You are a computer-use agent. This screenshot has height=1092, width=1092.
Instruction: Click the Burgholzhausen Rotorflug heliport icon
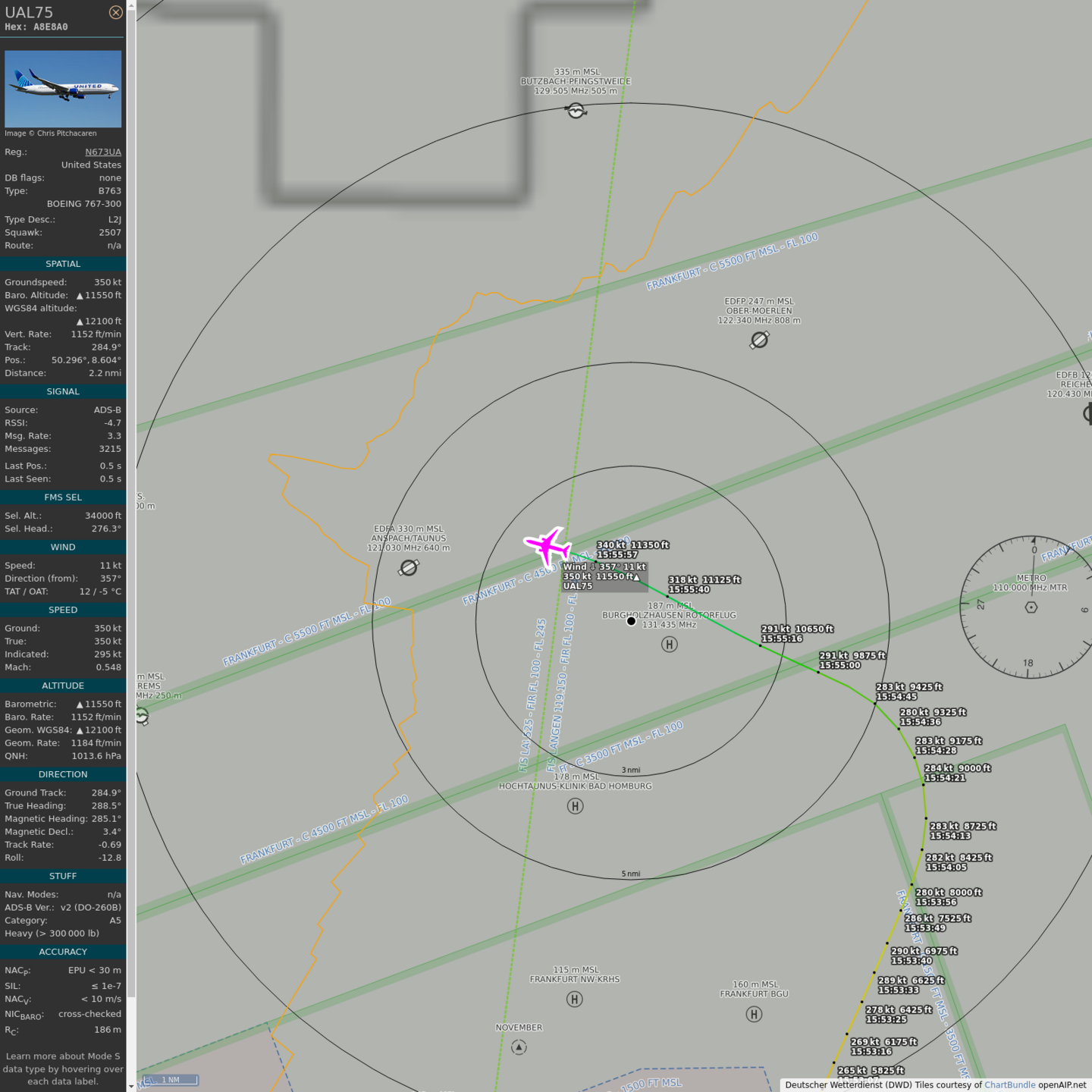669,645
